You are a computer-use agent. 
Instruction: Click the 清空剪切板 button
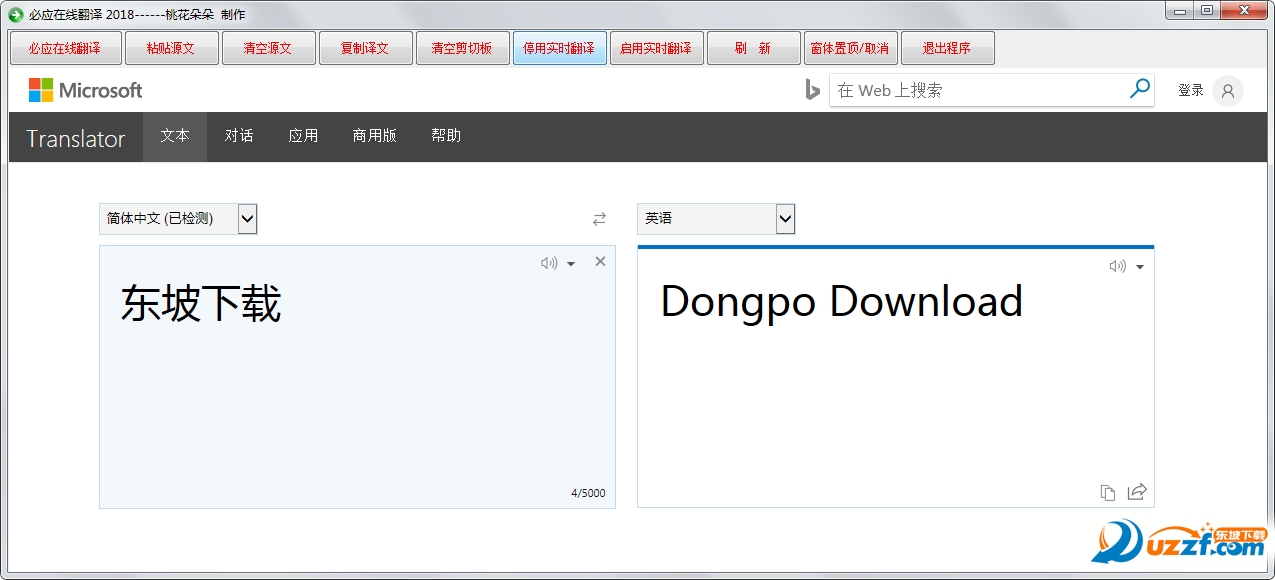(462, 48)
